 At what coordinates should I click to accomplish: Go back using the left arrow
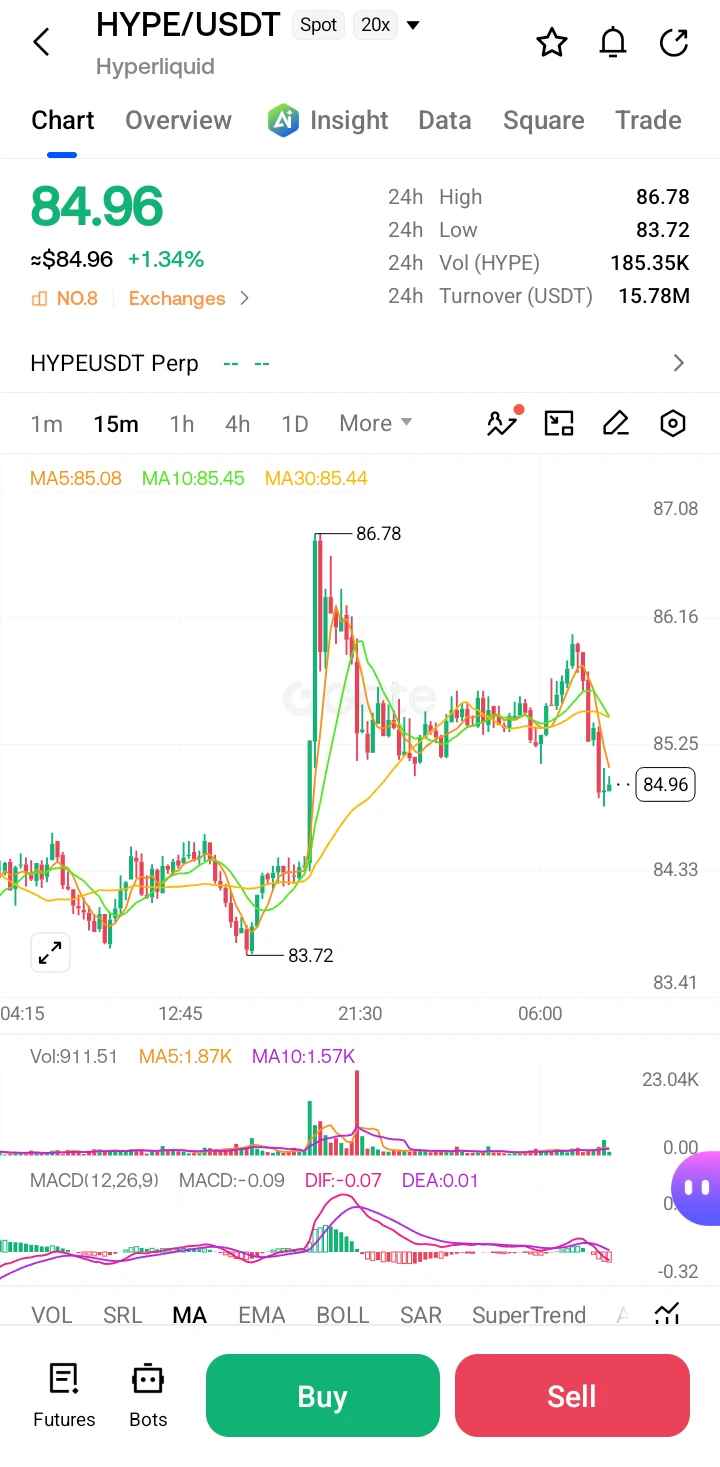(x=41, y=42)
